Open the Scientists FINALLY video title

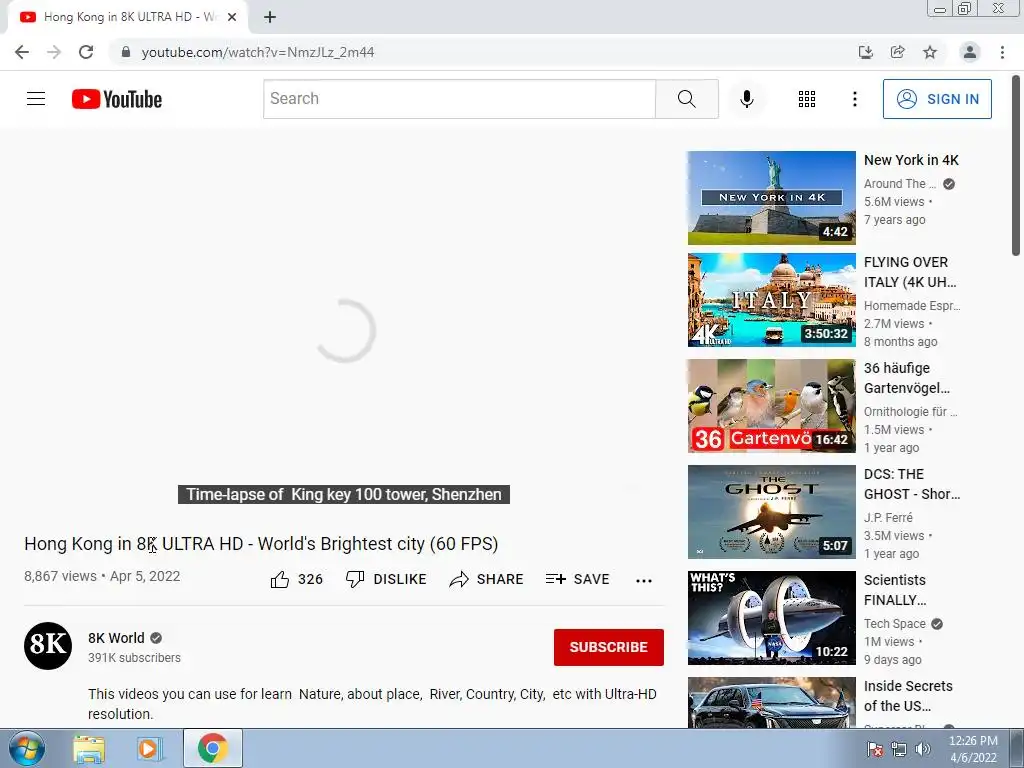pyautogui.click(x=895, y=590)
